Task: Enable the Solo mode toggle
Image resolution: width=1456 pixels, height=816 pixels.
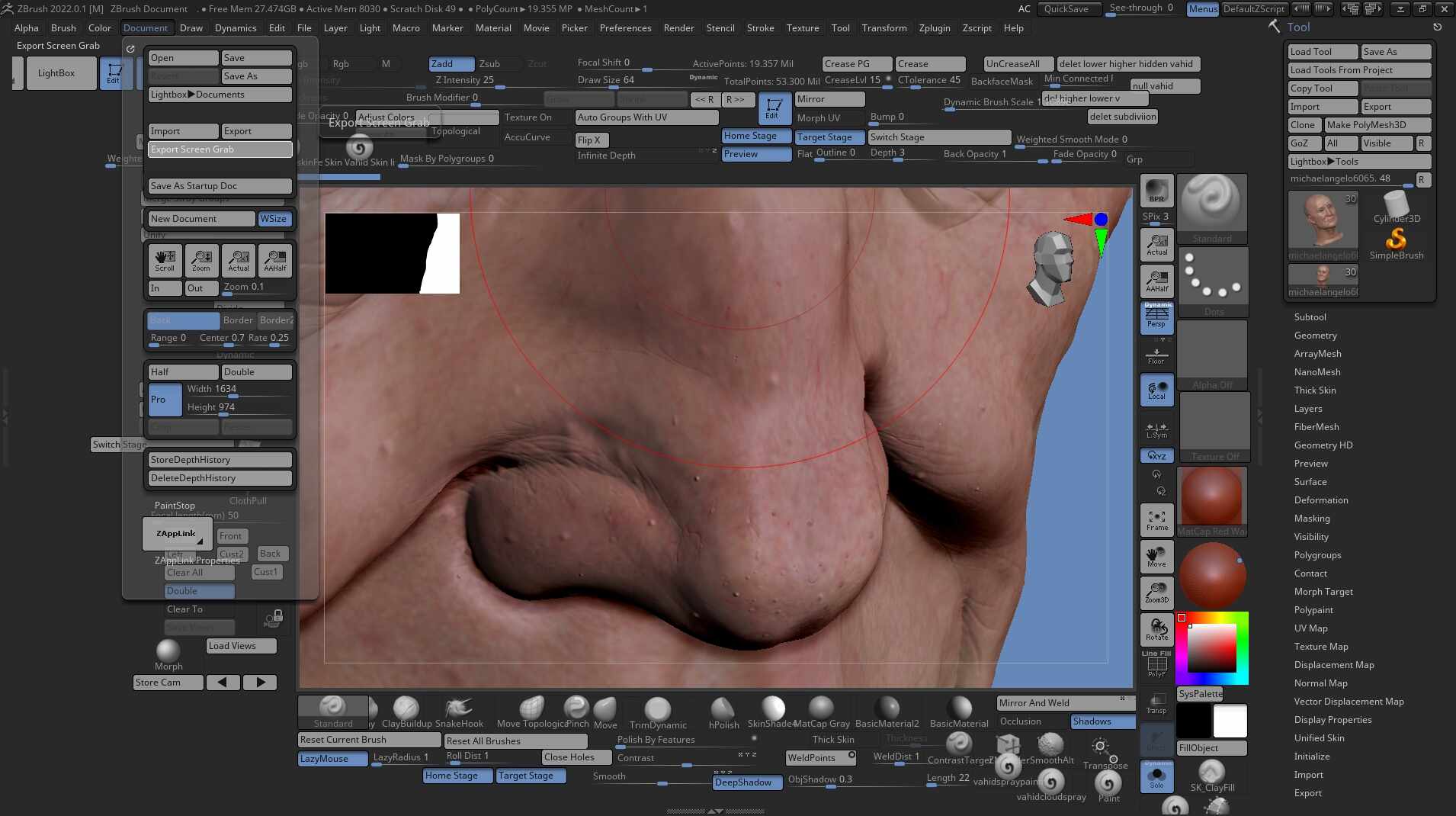Action: point(1156,777)
